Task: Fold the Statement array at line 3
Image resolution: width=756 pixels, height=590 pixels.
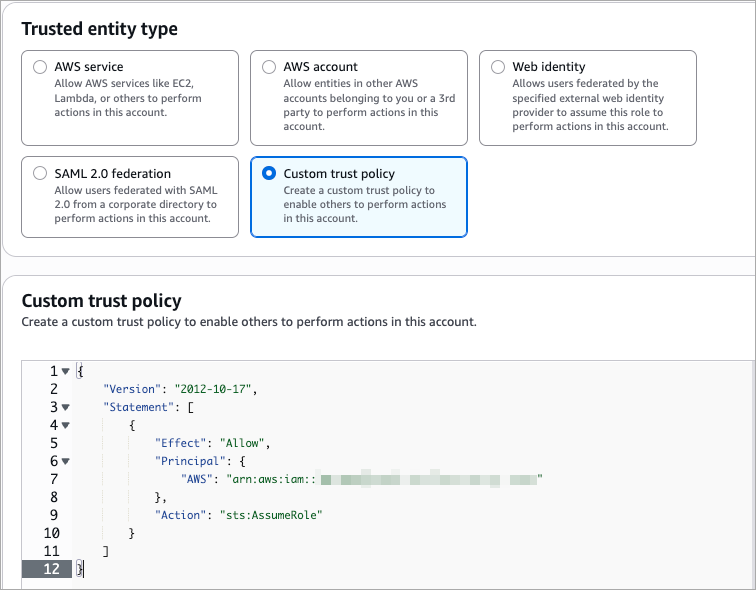Action: click(66, 407)
